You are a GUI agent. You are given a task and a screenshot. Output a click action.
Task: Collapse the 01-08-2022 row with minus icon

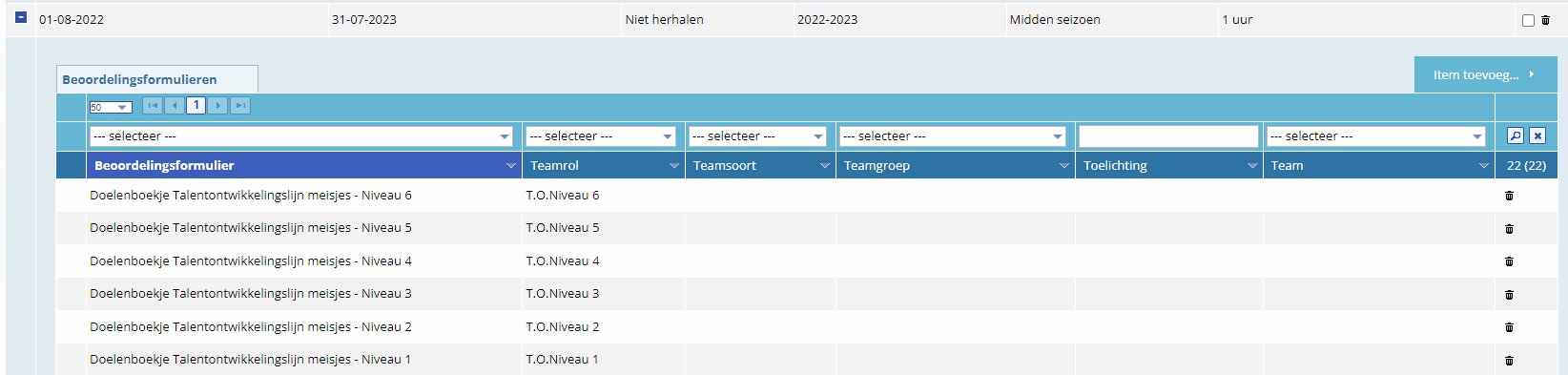click(21, 18)
